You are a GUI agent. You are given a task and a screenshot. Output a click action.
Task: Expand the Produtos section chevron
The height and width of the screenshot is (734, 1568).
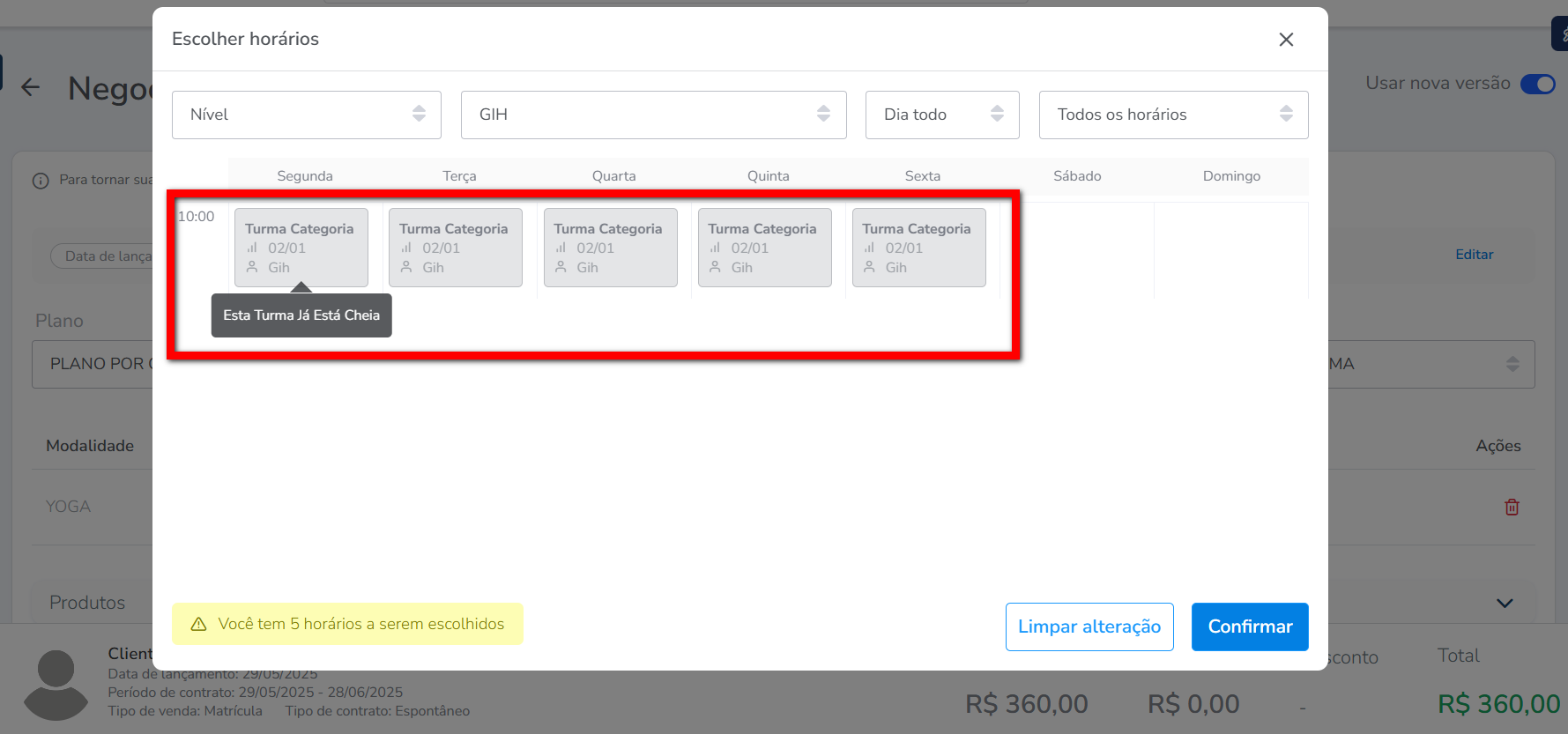(1505, 604)
